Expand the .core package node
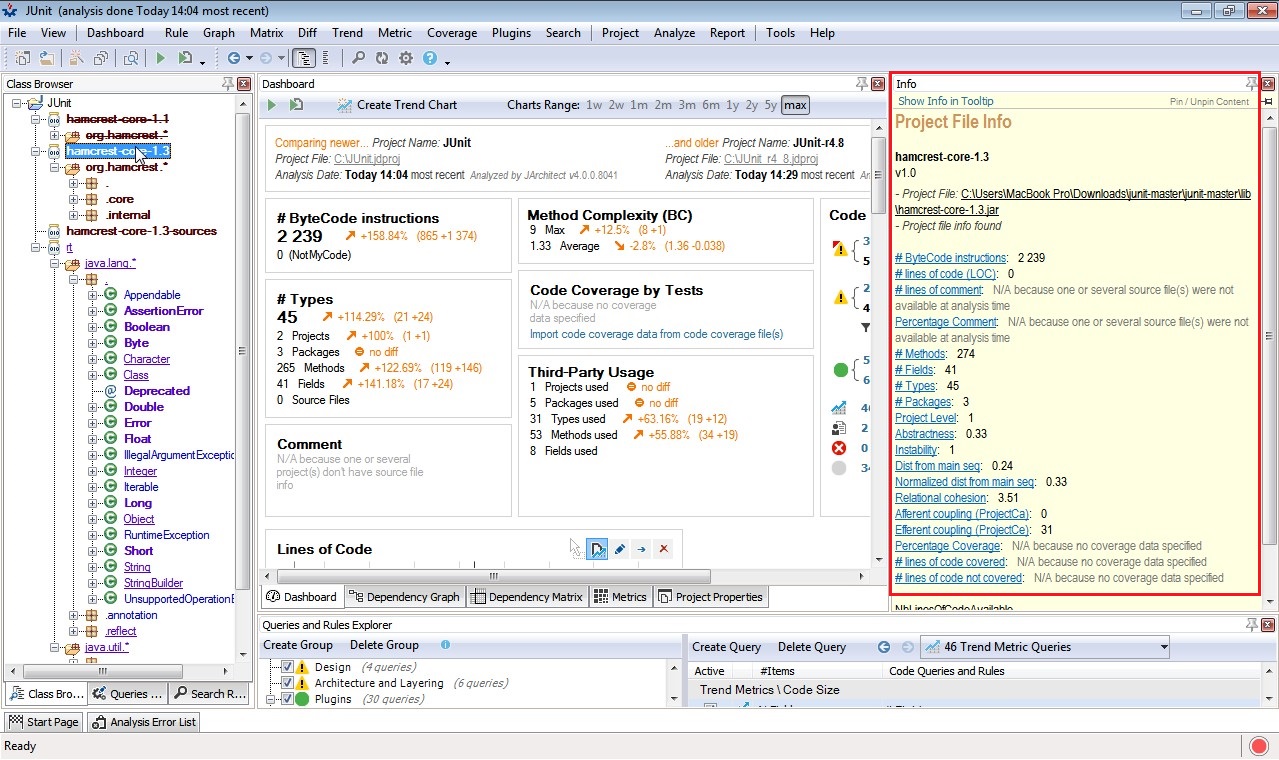 click(x=74, y=199)
